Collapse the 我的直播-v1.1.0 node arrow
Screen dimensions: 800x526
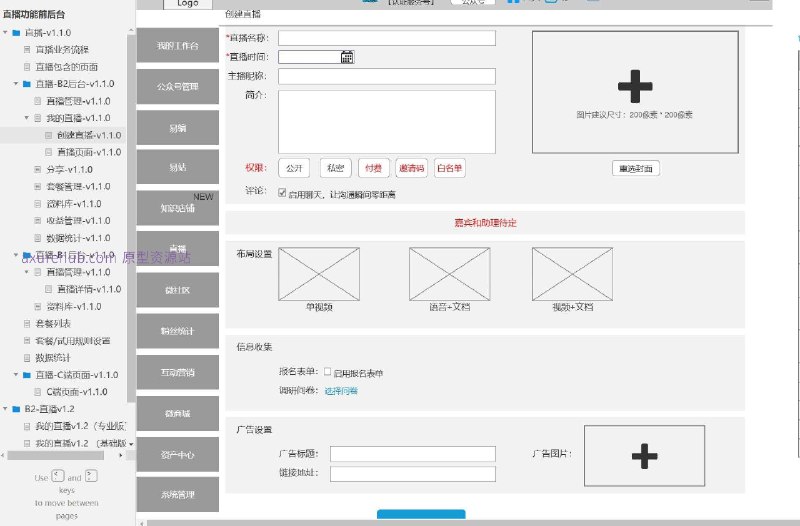point(27,118)
